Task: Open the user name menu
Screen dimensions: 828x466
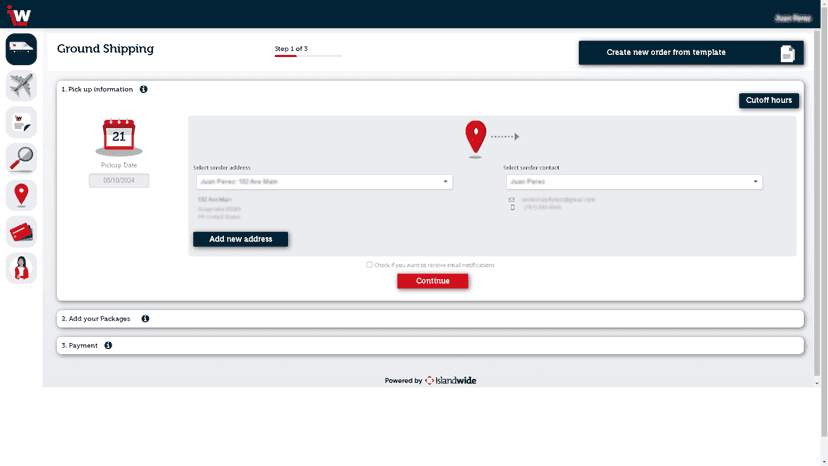Action: point(793,18)
